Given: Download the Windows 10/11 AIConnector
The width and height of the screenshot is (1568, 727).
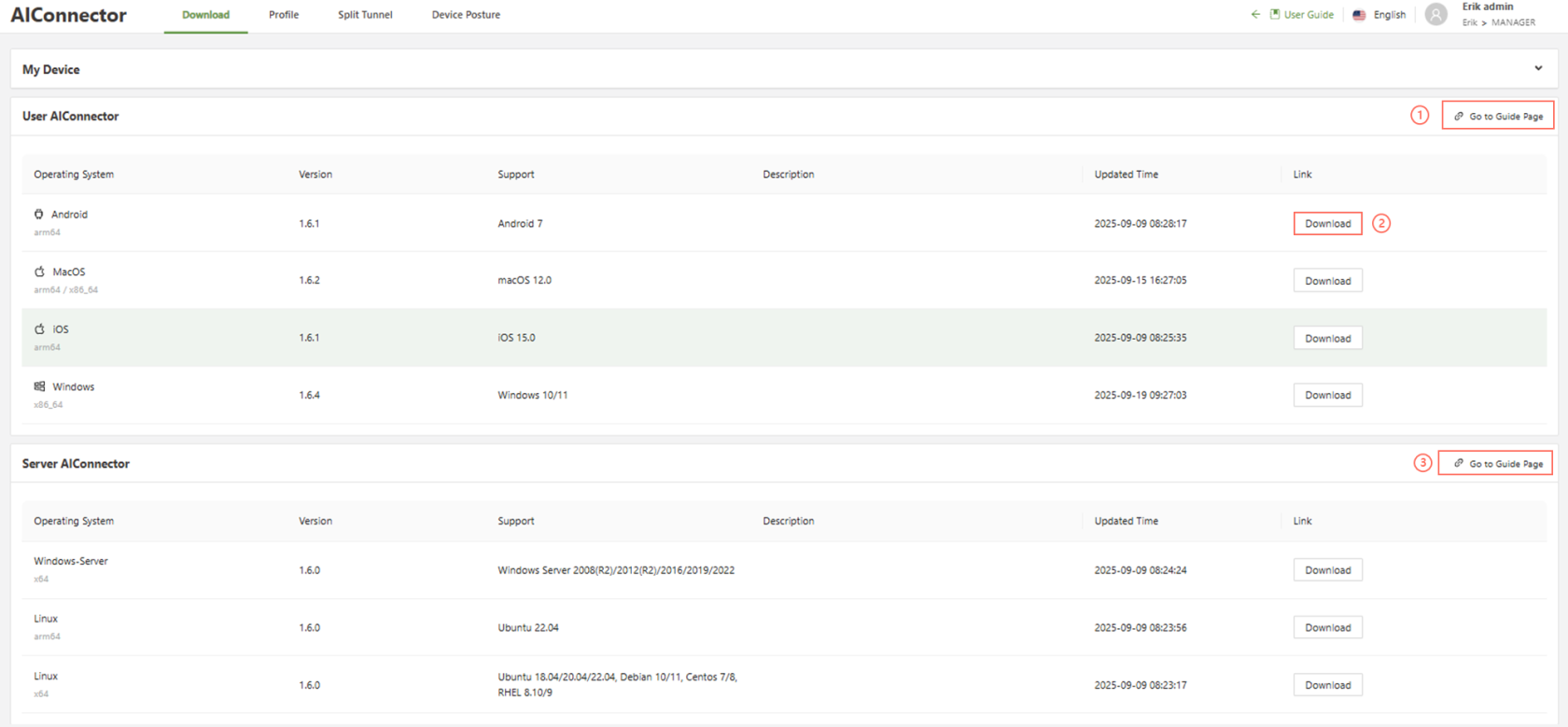Looking at the screenshot, I should click(x=1327, y=396).
